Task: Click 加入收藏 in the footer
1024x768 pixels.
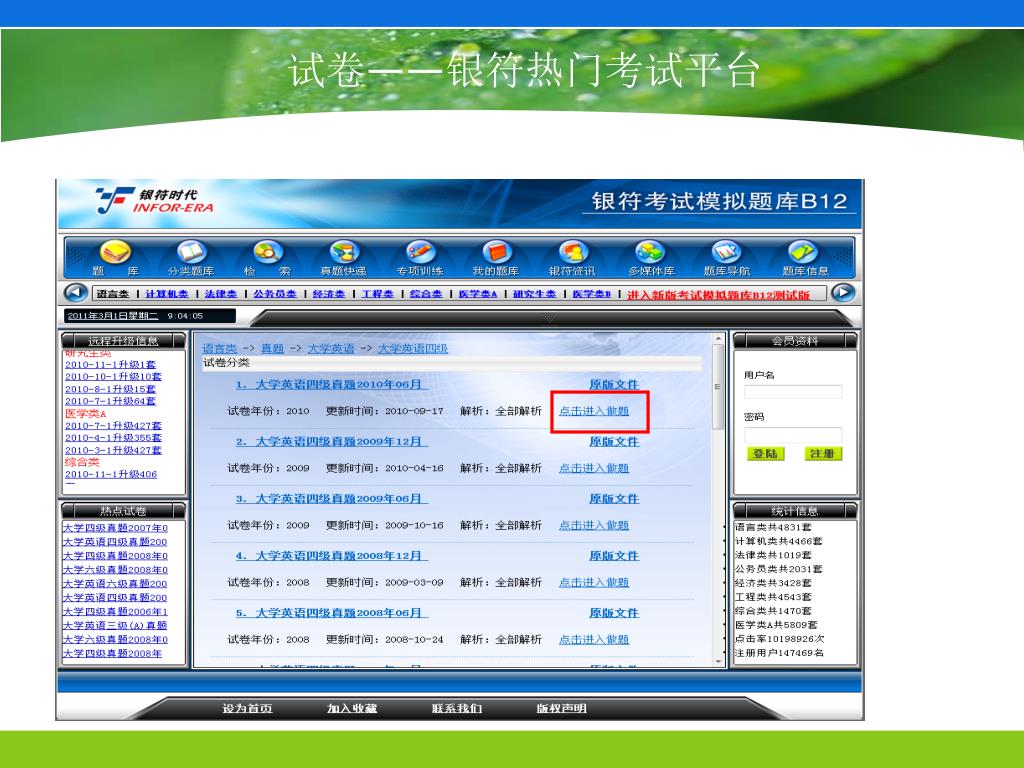Action: [x=352, y=709]
